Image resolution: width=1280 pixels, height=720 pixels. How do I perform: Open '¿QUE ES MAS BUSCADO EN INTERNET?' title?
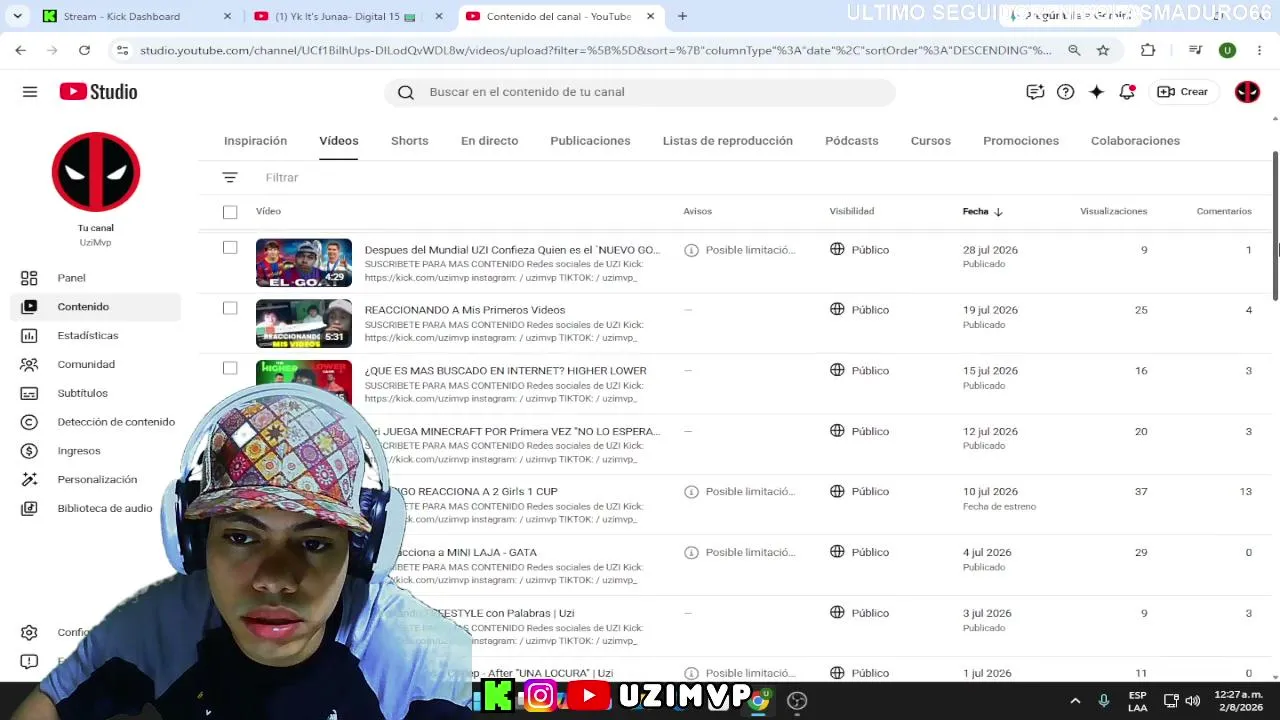(506, 371)
